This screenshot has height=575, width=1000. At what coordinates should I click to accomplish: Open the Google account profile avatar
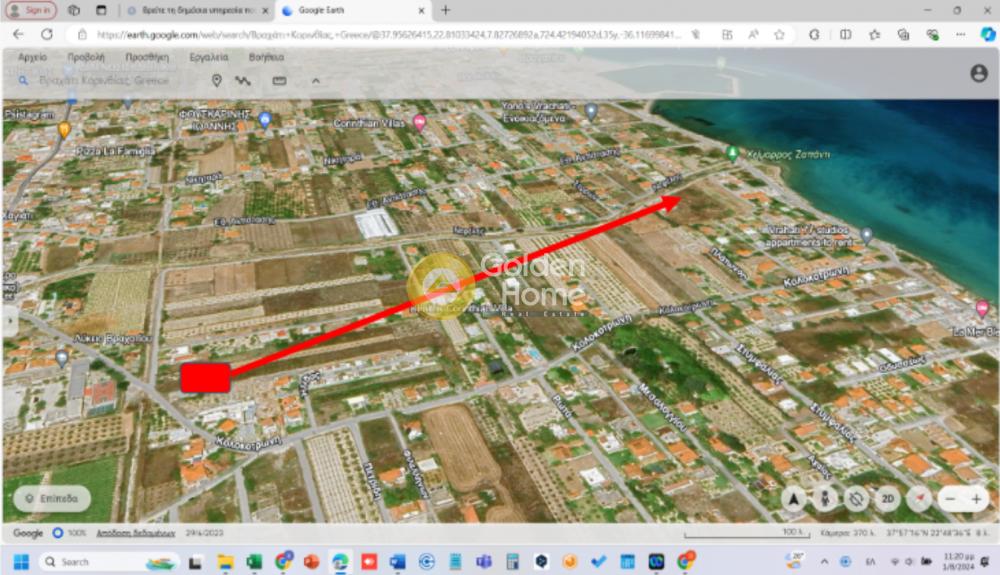click(979, 74)
